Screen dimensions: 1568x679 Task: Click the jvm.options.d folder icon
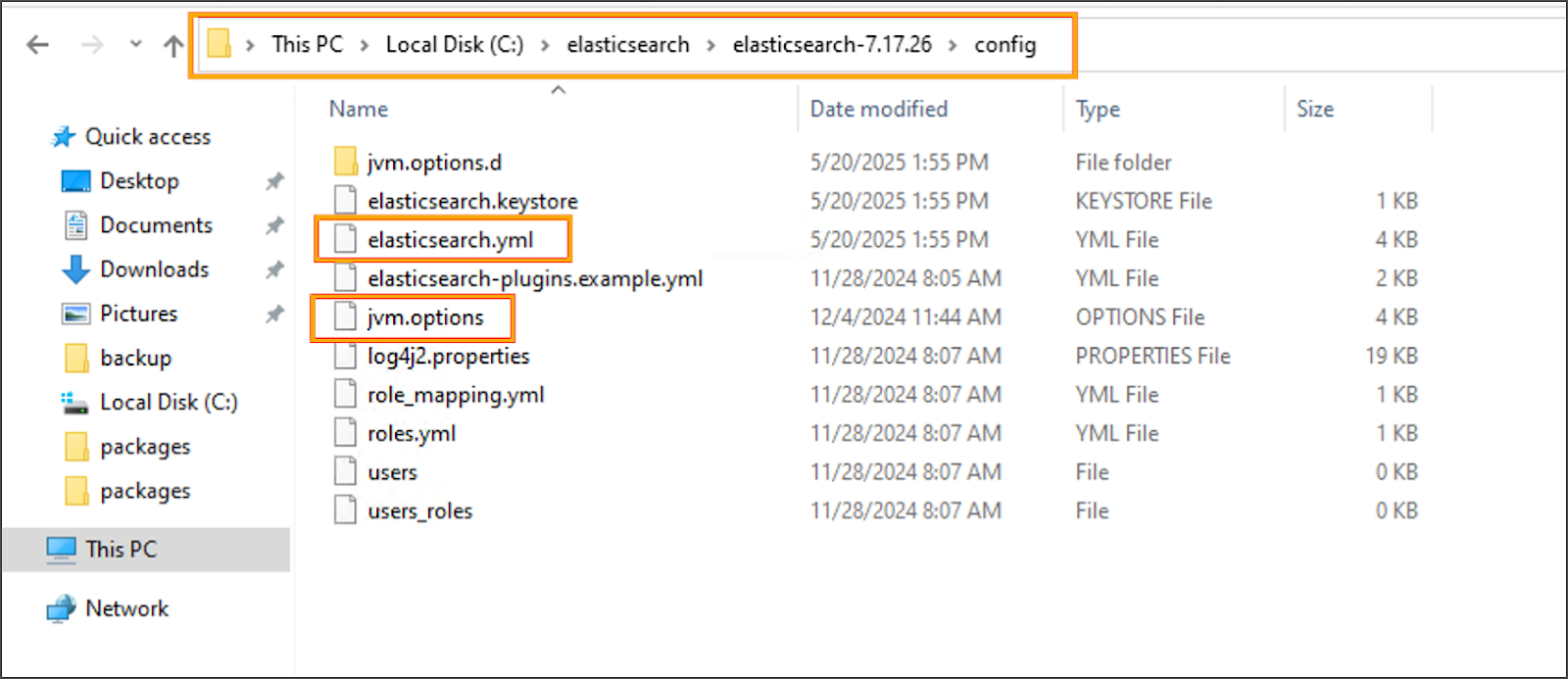tap(345, 162)
